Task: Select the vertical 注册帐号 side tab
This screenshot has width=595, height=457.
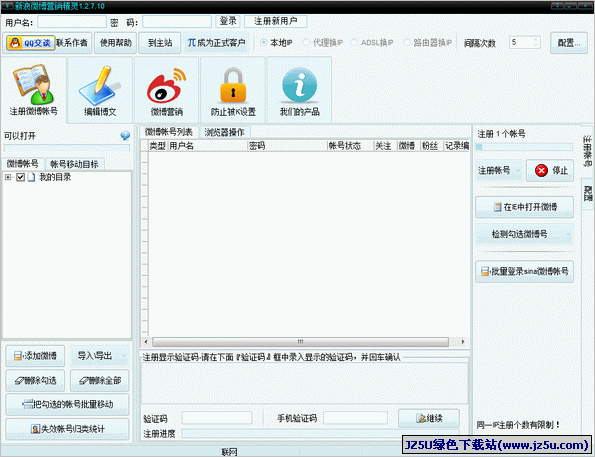Action: (587, 151)
